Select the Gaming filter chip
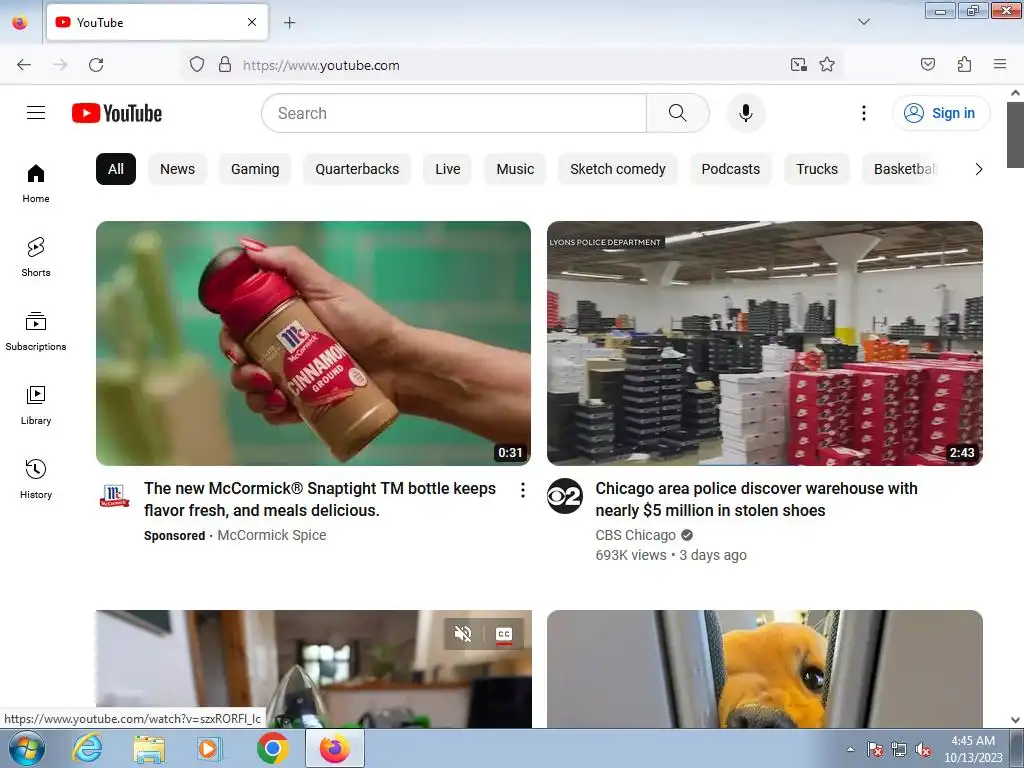 pyautogui.click(x=255, y=169)
